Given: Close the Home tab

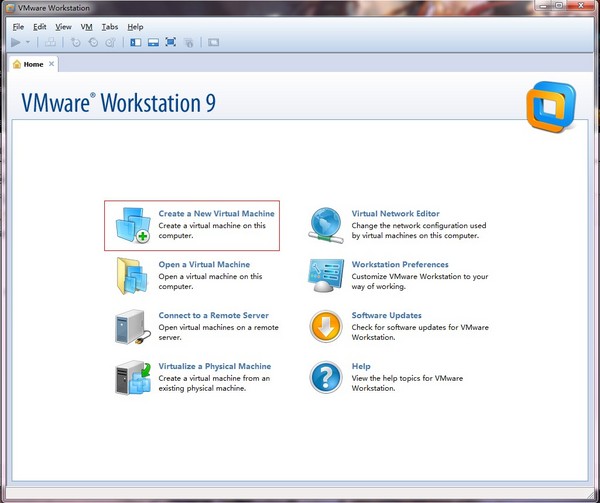Looking at the screenshot, I should pyautogui.click(x=52, y=64).
